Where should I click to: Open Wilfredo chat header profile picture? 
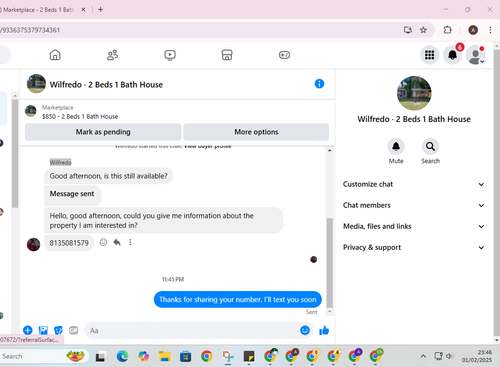(x=36, y=84)
